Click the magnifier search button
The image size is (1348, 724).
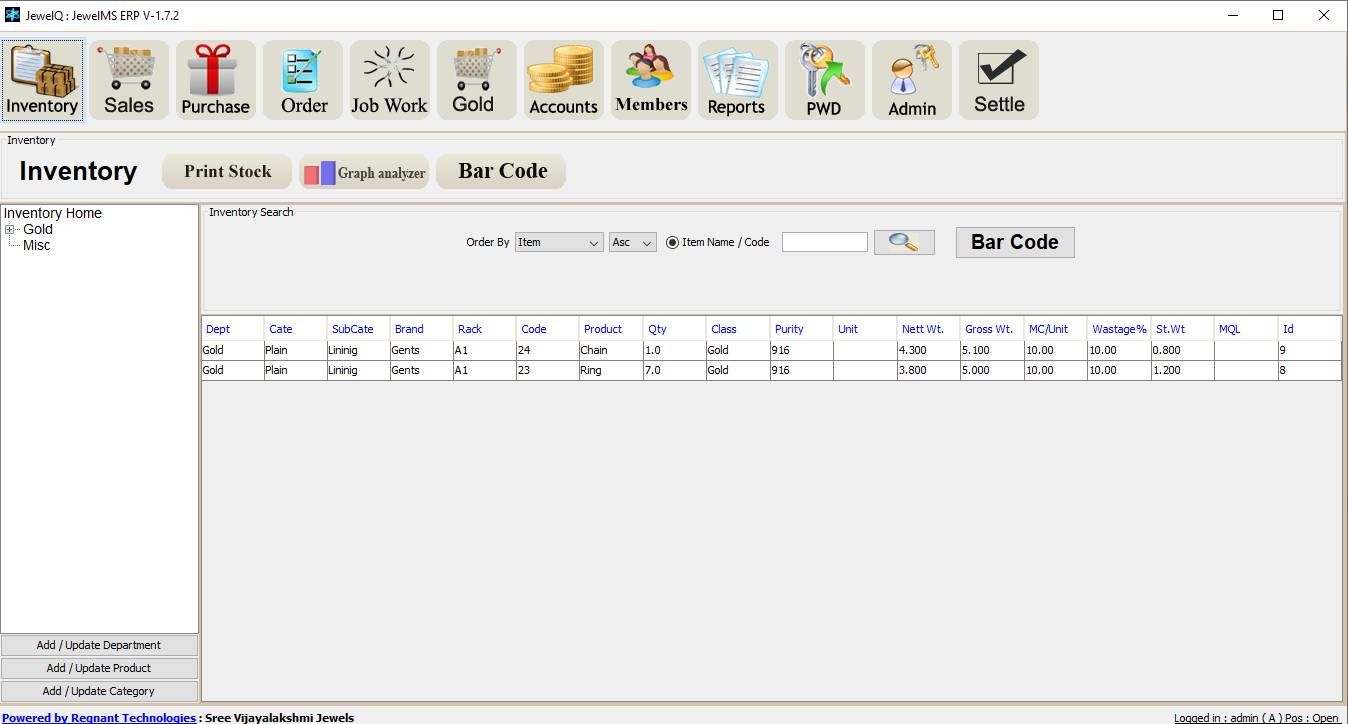[904, 242]
